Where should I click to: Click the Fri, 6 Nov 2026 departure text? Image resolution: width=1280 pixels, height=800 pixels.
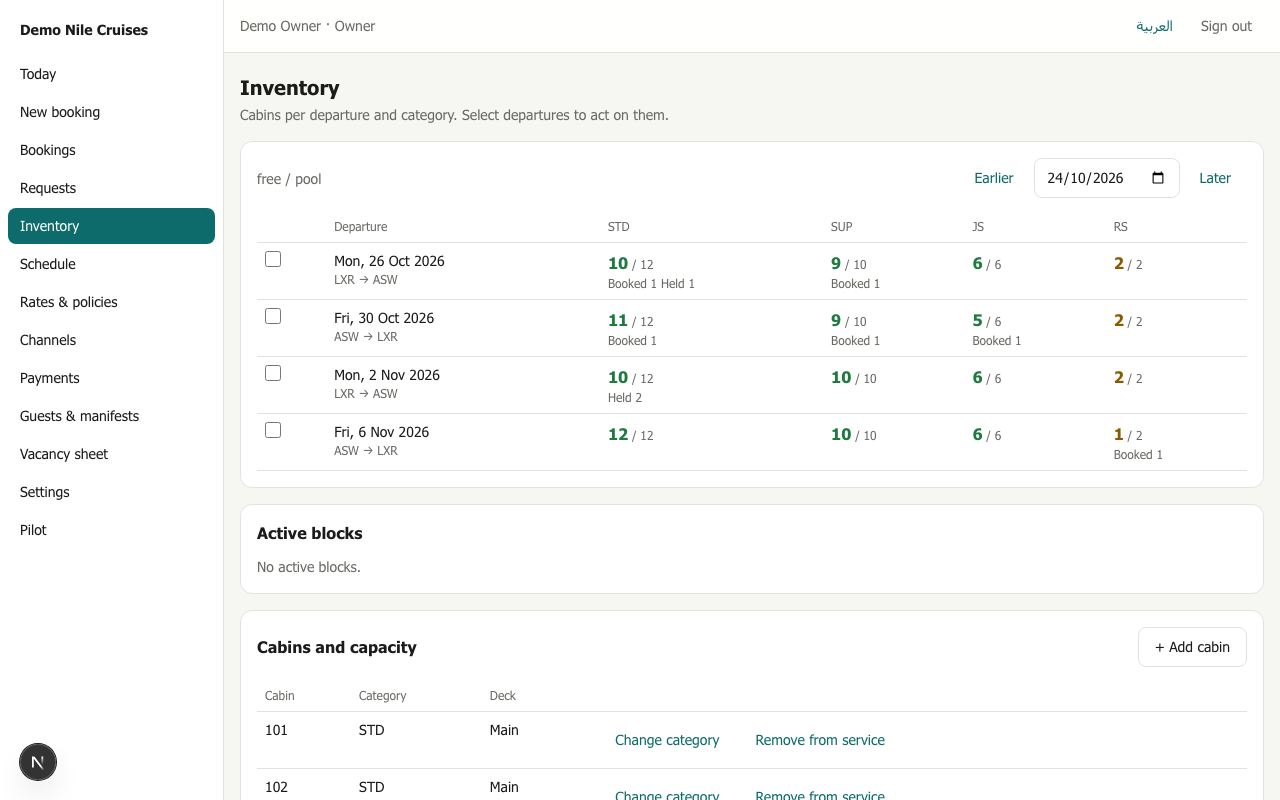[x=381, y=432]
